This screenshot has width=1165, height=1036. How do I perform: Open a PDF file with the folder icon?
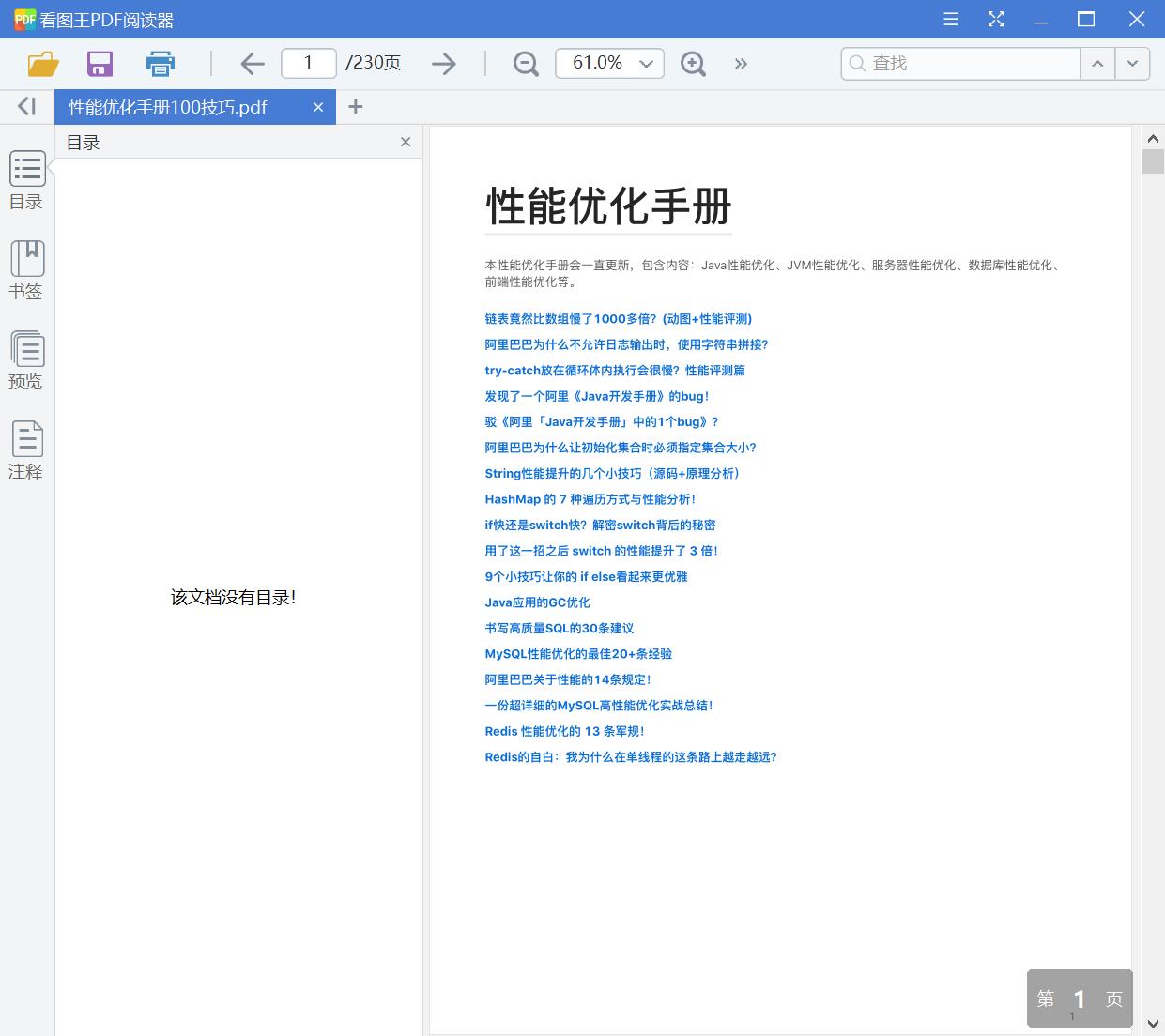point(43,64)
